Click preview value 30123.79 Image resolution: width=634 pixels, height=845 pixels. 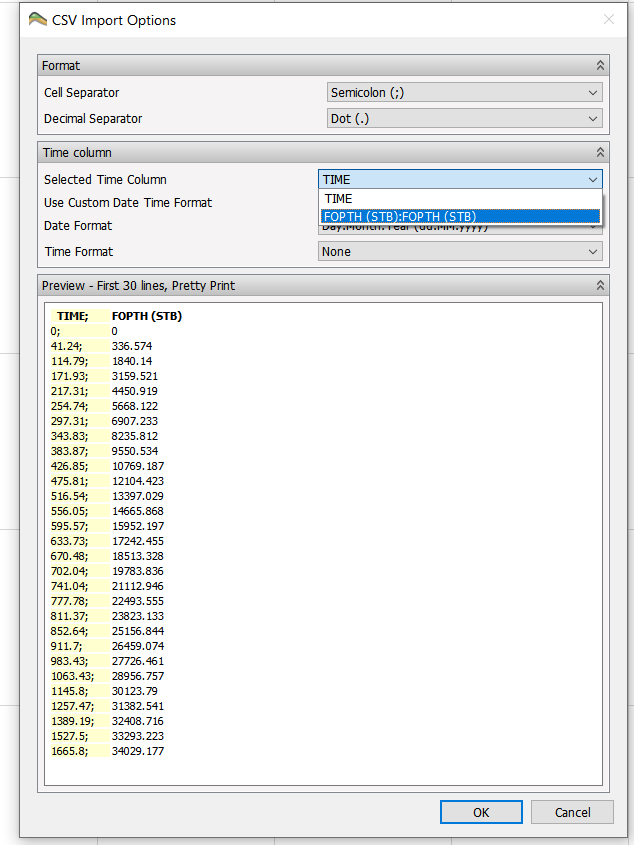coord(135,691)
